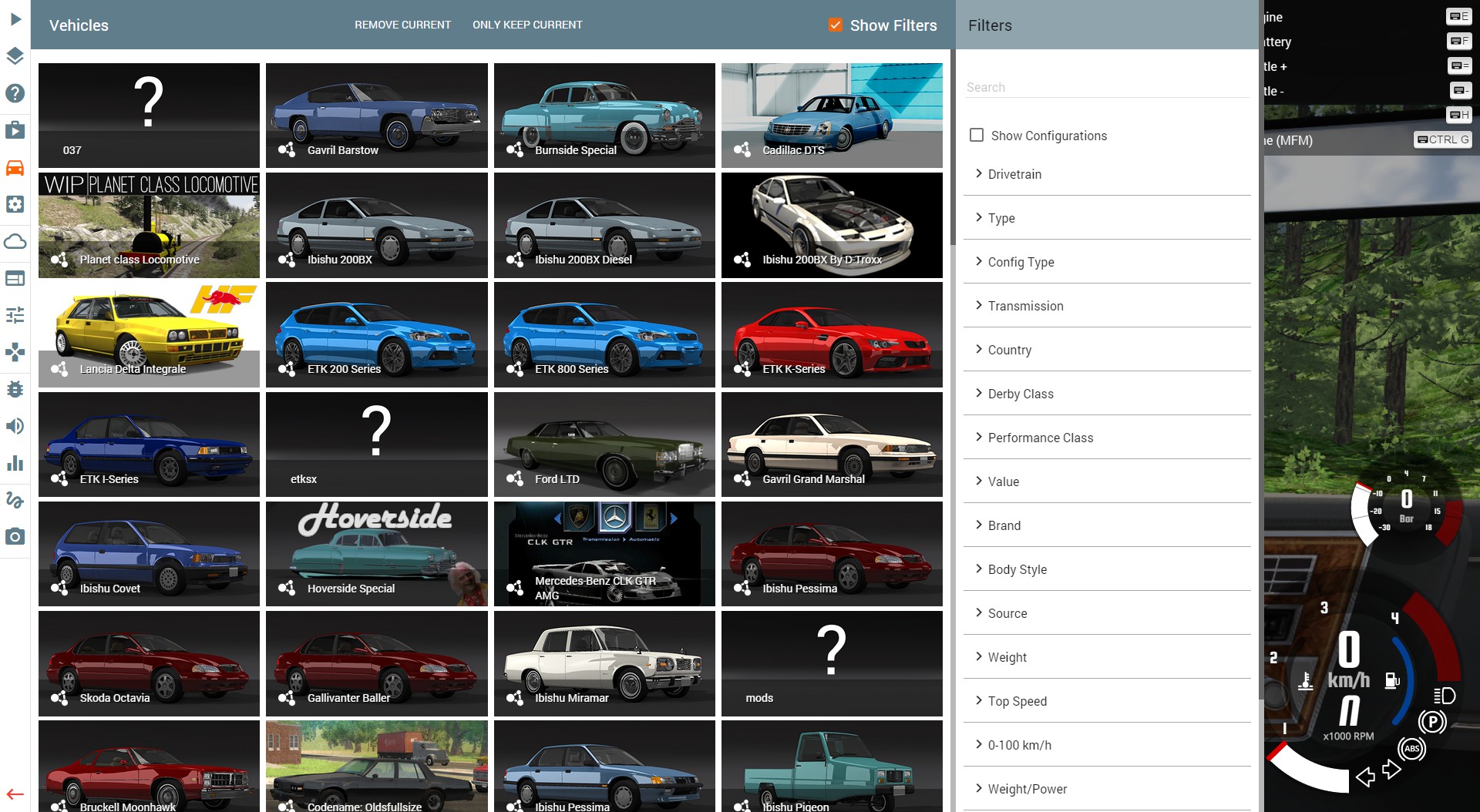1480x812 pixels.
Task: Open the cloud environment icon
Action: coord(15,241)
